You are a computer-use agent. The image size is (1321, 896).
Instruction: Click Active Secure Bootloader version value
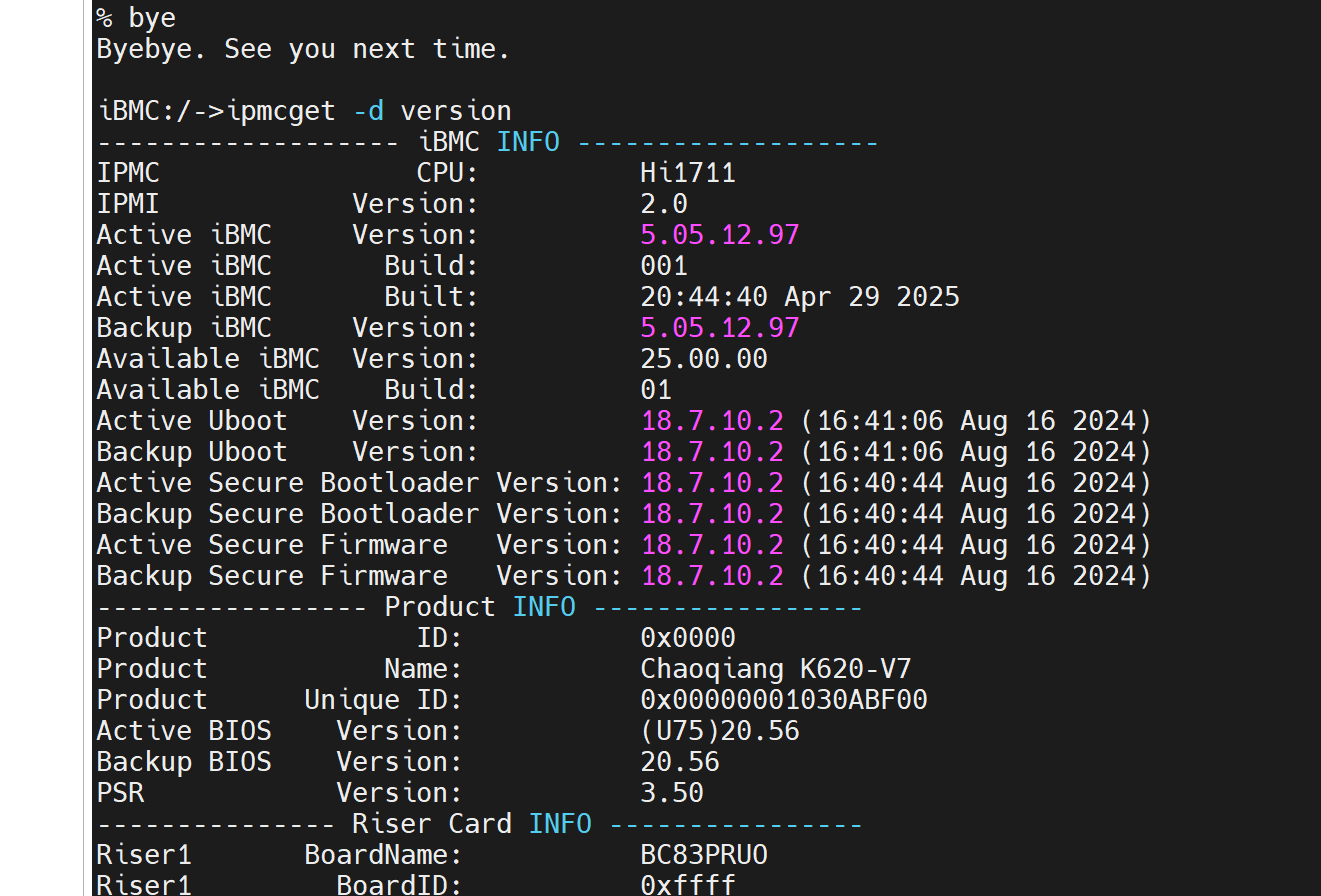(x=712, y=483)
